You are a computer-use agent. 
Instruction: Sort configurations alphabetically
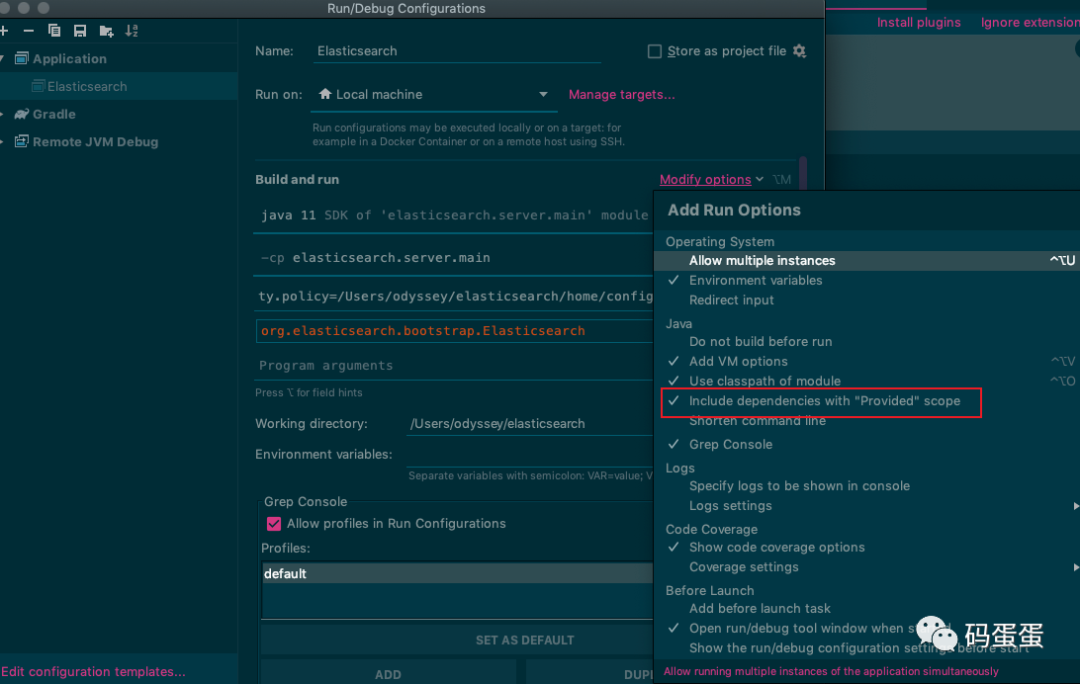(132, 30)
